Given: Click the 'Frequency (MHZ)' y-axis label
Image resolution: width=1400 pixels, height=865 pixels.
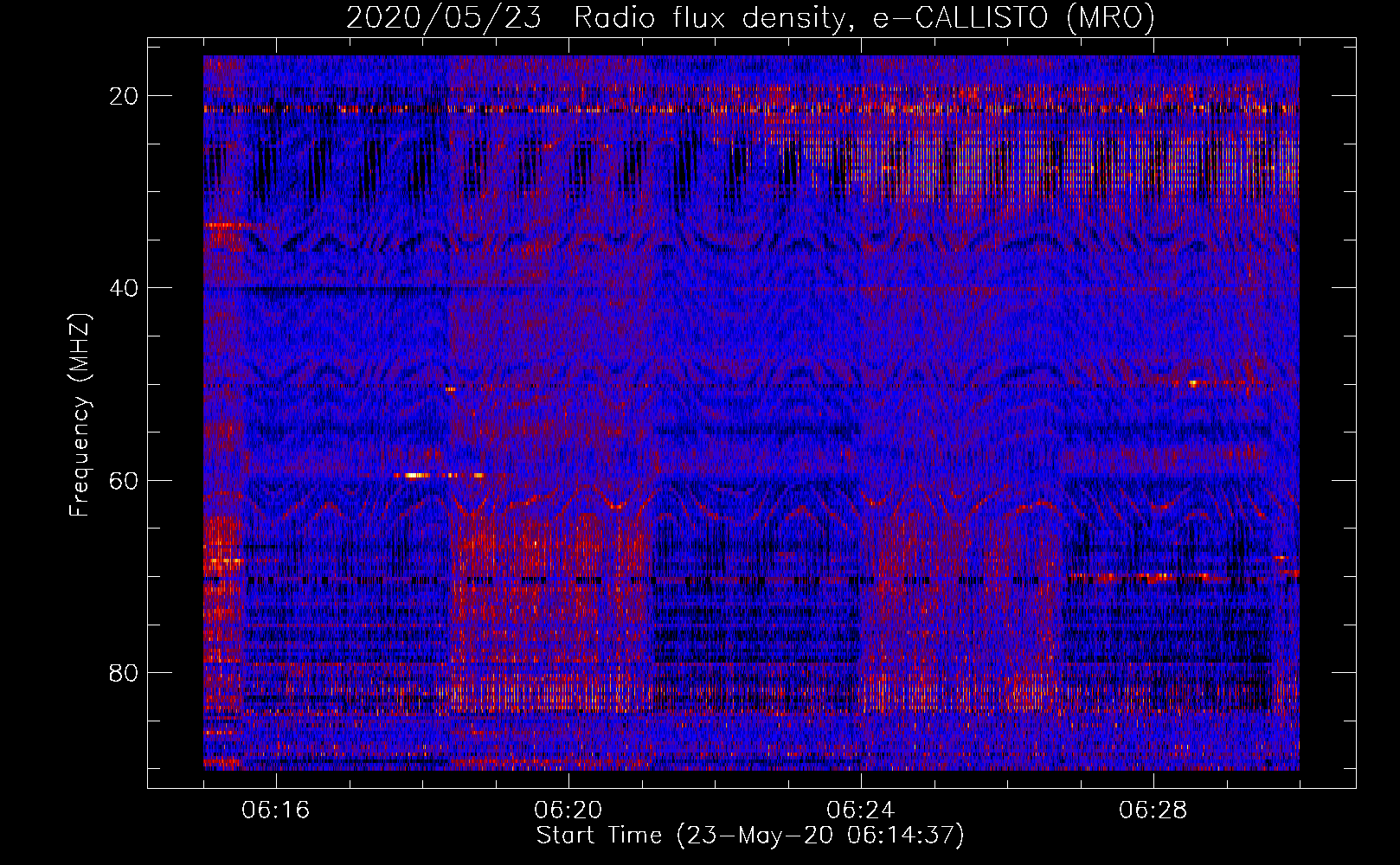Looking at the screenshot, I should (x=80, y=415).
